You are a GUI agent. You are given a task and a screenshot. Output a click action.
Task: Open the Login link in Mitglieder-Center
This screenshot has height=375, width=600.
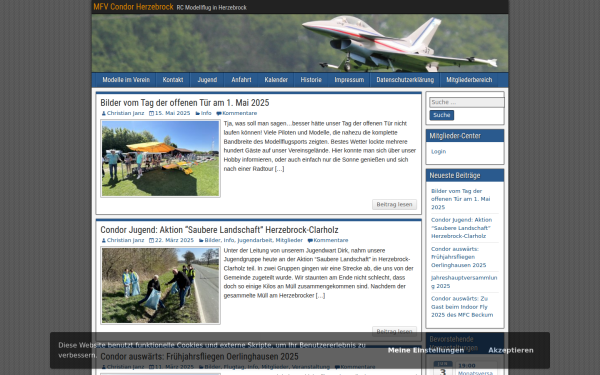click(x=438, y=152)
